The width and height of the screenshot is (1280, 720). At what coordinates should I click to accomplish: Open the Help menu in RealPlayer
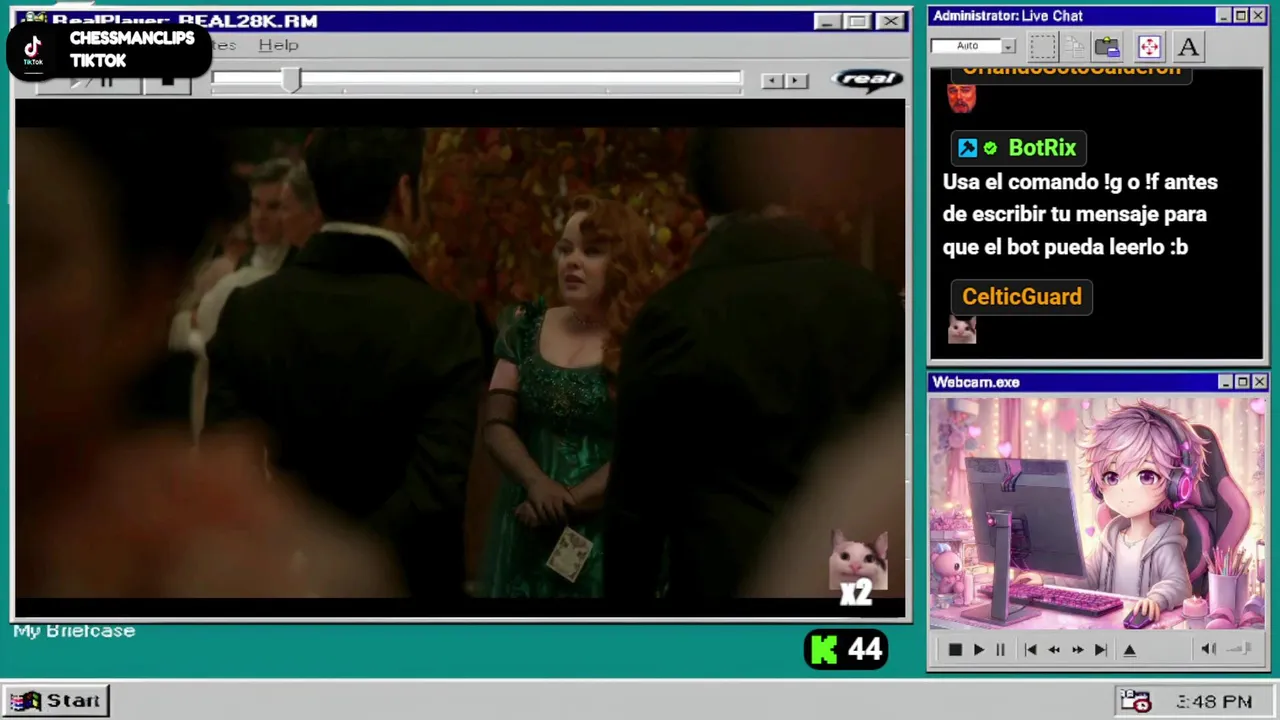[x=278, y=45]
